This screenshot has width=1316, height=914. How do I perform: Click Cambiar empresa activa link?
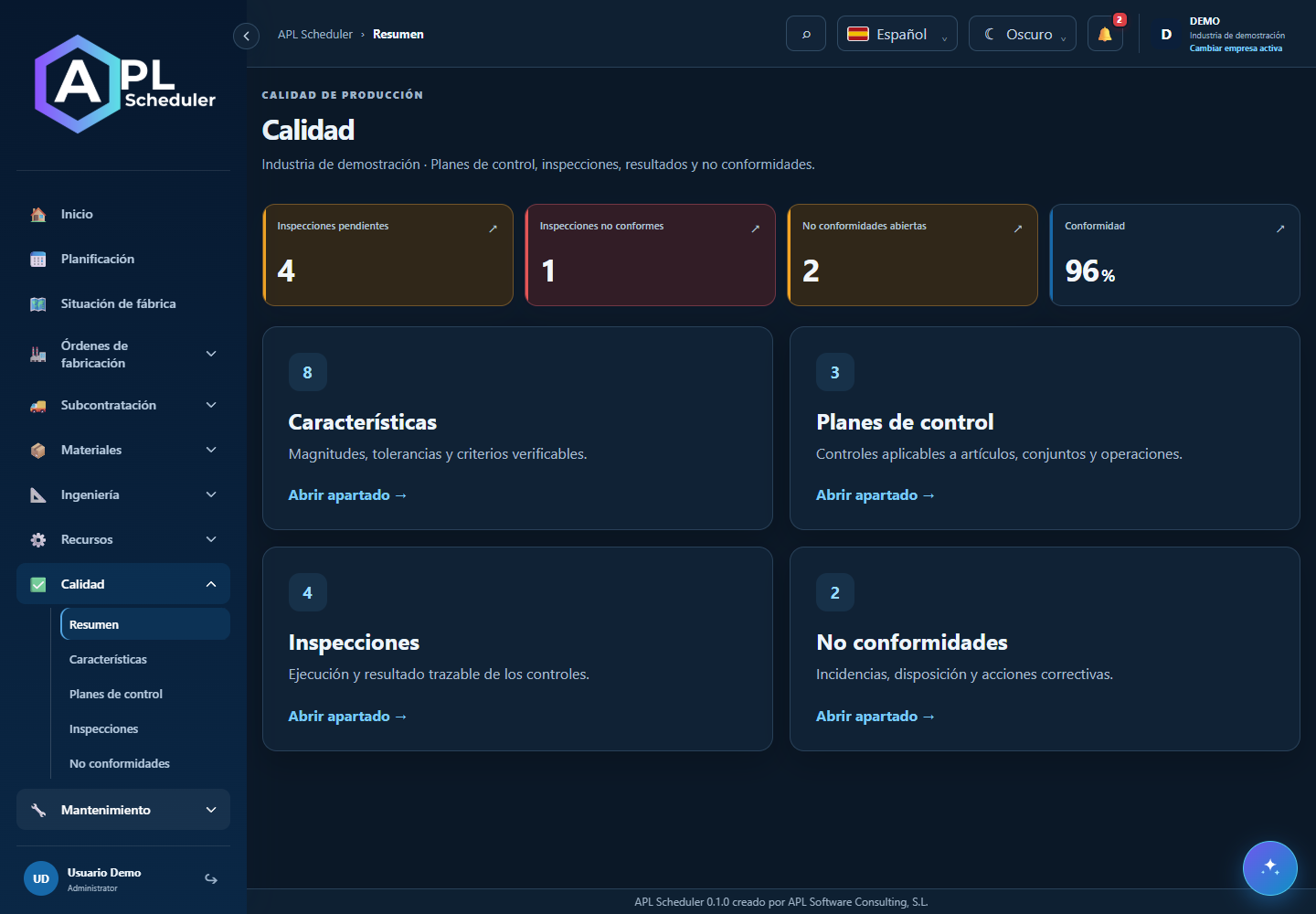click(1236, 48)
